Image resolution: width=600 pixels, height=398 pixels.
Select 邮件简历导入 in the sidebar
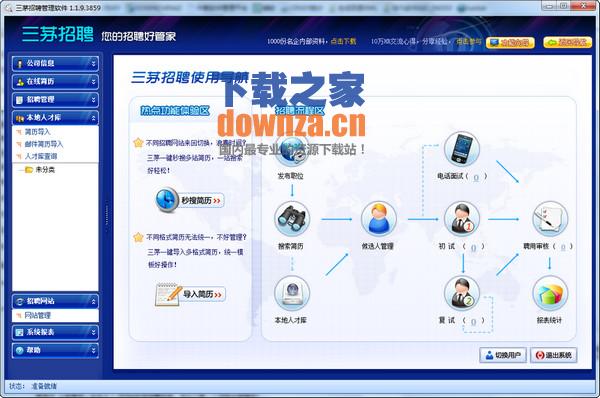click(44, 144)
